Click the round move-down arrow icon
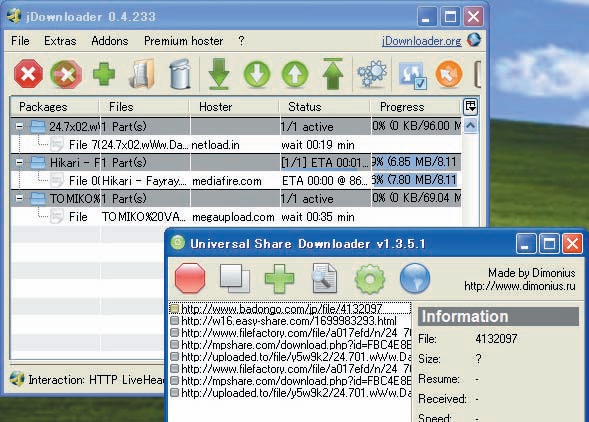 [x=257, y=74]
